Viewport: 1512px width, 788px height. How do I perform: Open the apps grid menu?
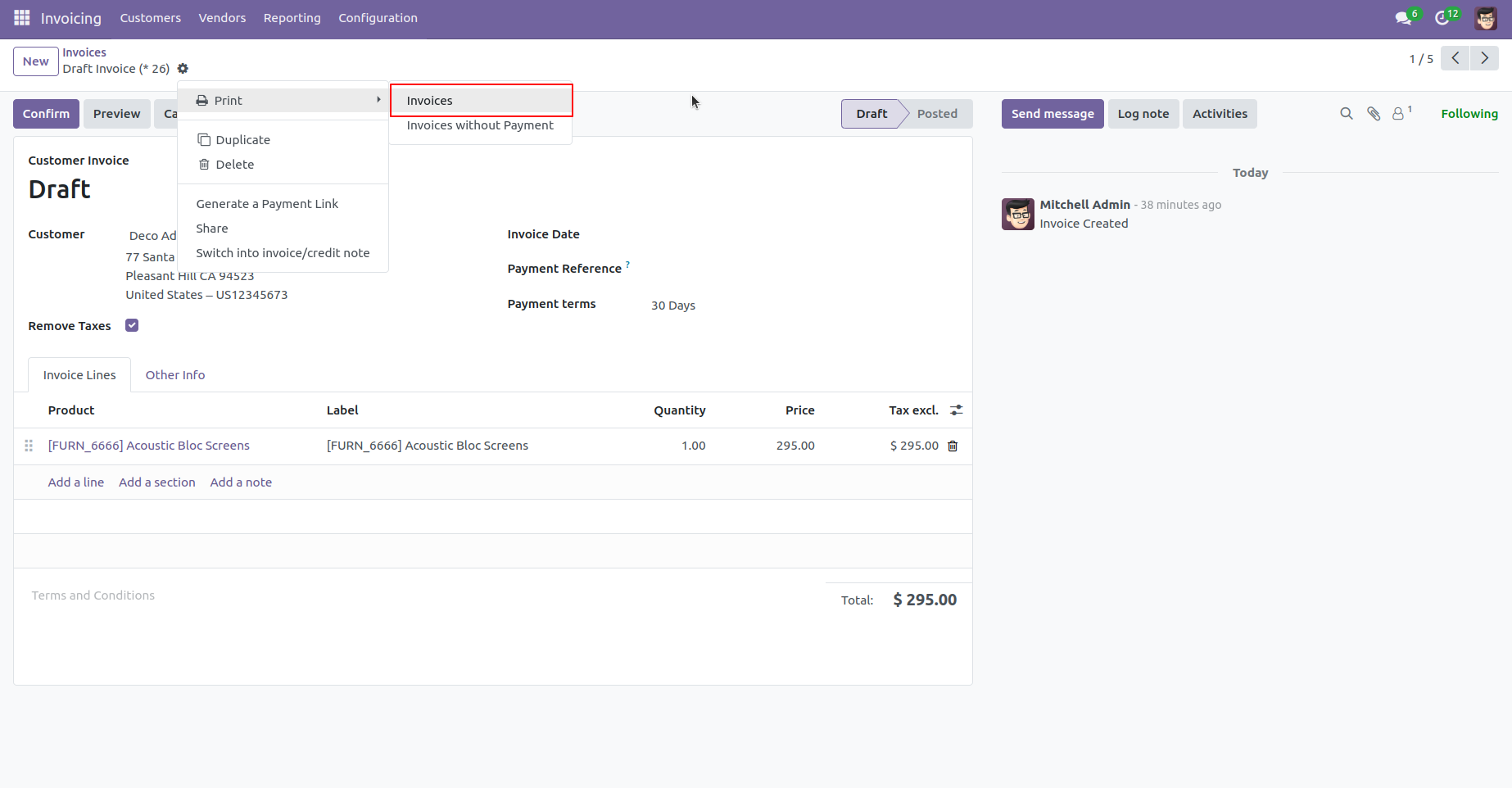20,17
